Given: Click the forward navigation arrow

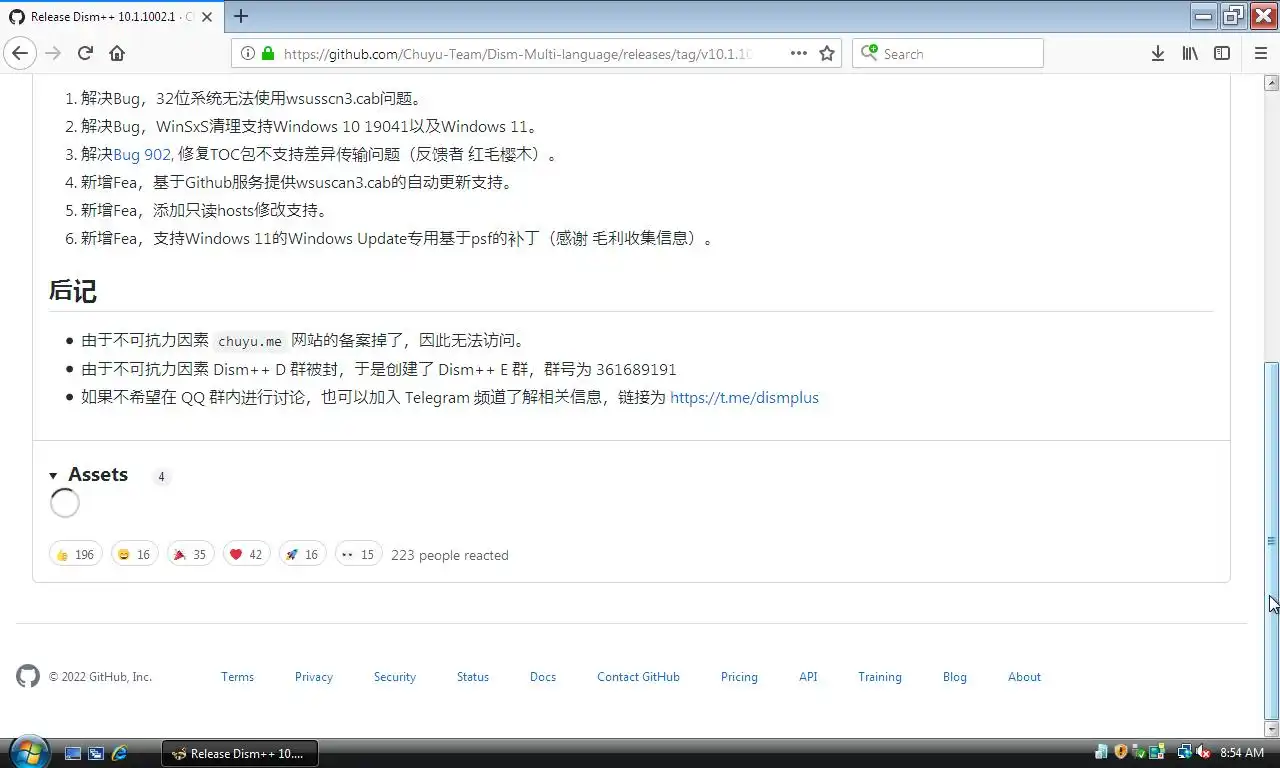Looking at the screenshot, I should pyautogui.click(x=53, y=54).
